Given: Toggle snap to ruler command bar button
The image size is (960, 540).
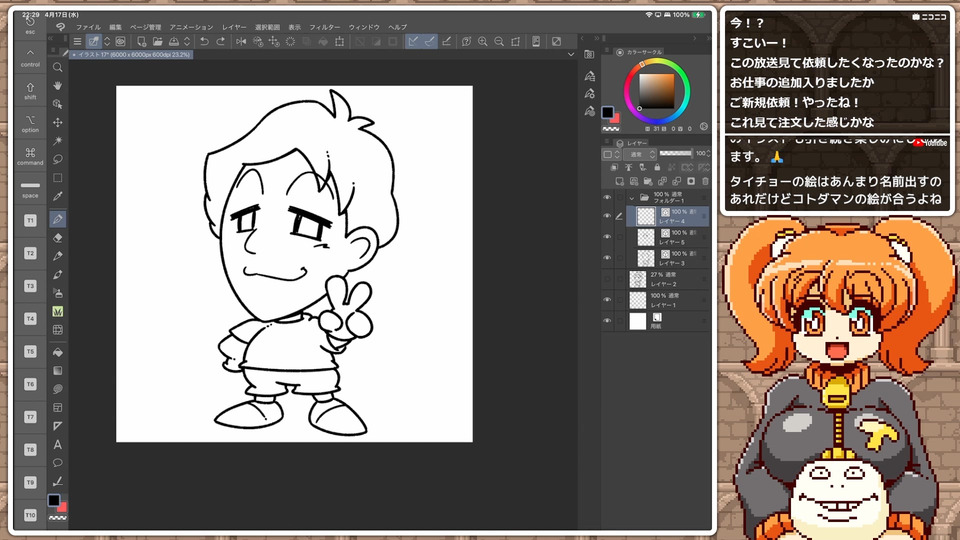Looking at the screenshot, I should point(413,41).
